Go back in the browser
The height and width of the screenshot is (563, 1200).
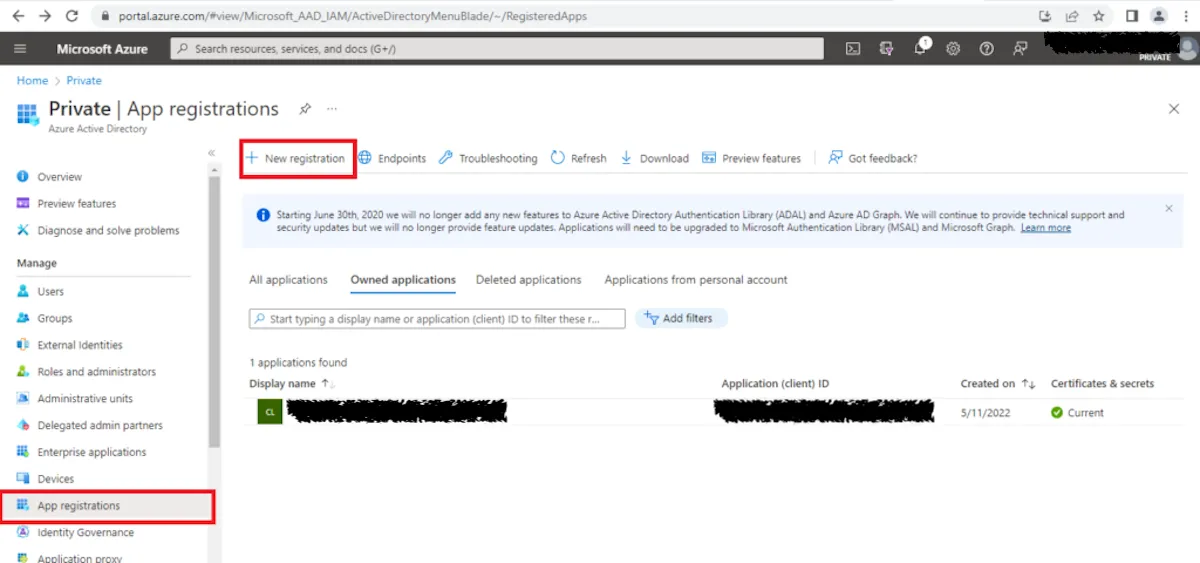click(18, 16)
